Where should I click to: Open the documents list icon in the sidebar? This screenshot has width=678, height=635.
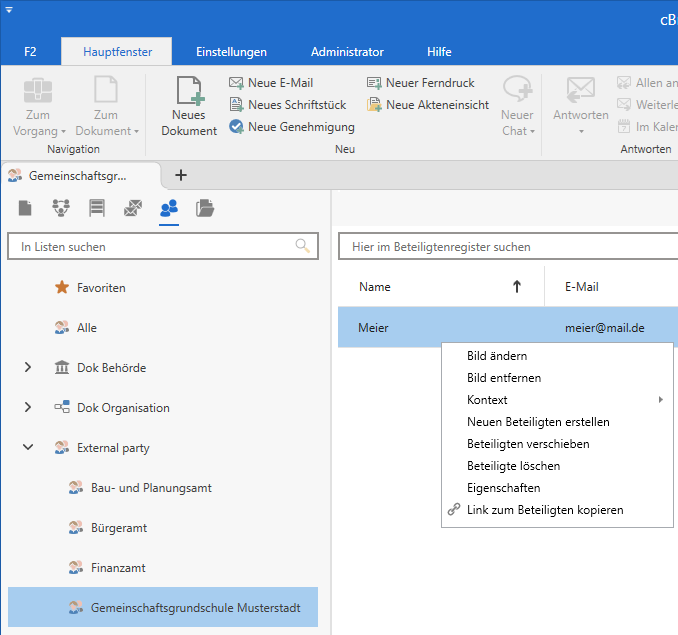[x=25, y=208]
